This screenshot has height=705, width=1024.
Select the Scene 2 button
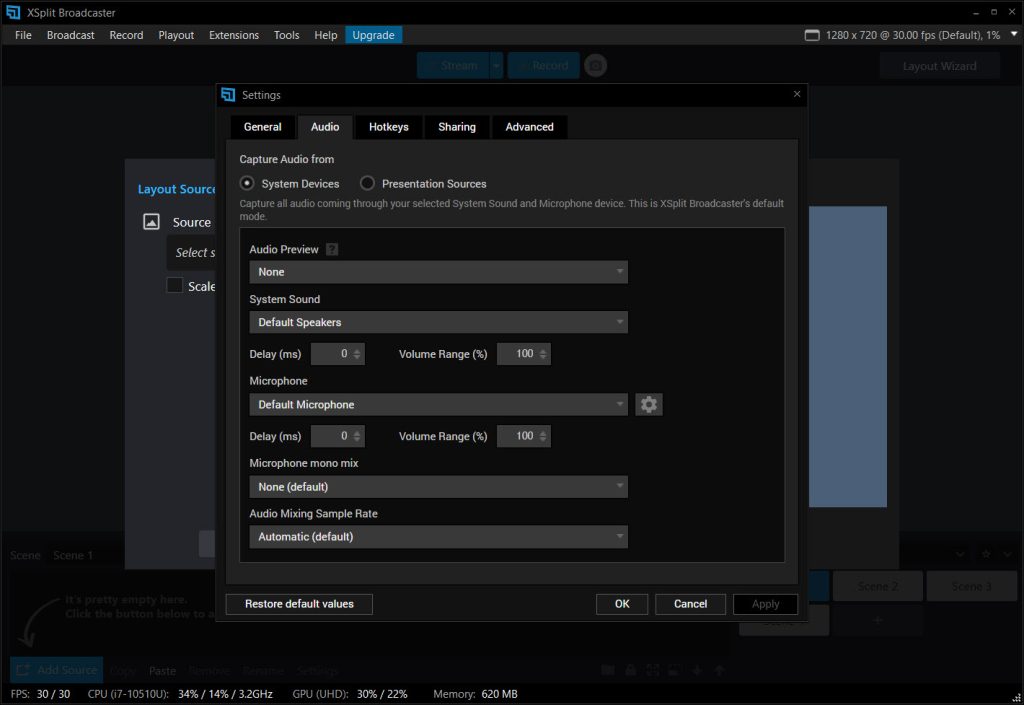[877, 586]
